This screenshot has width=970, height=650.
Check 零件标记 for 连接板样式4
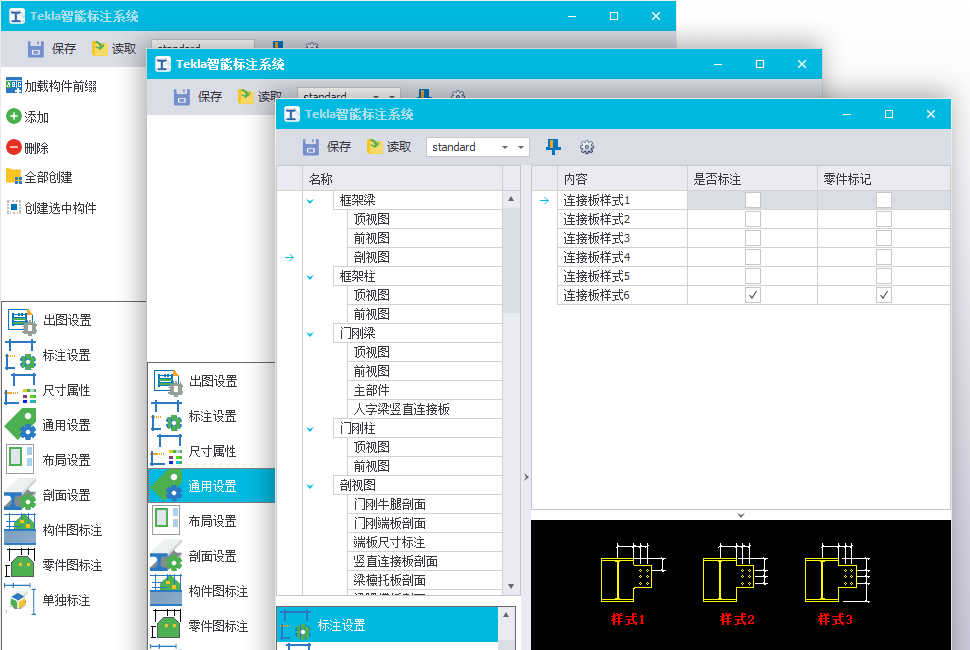(x=884, y=257)
